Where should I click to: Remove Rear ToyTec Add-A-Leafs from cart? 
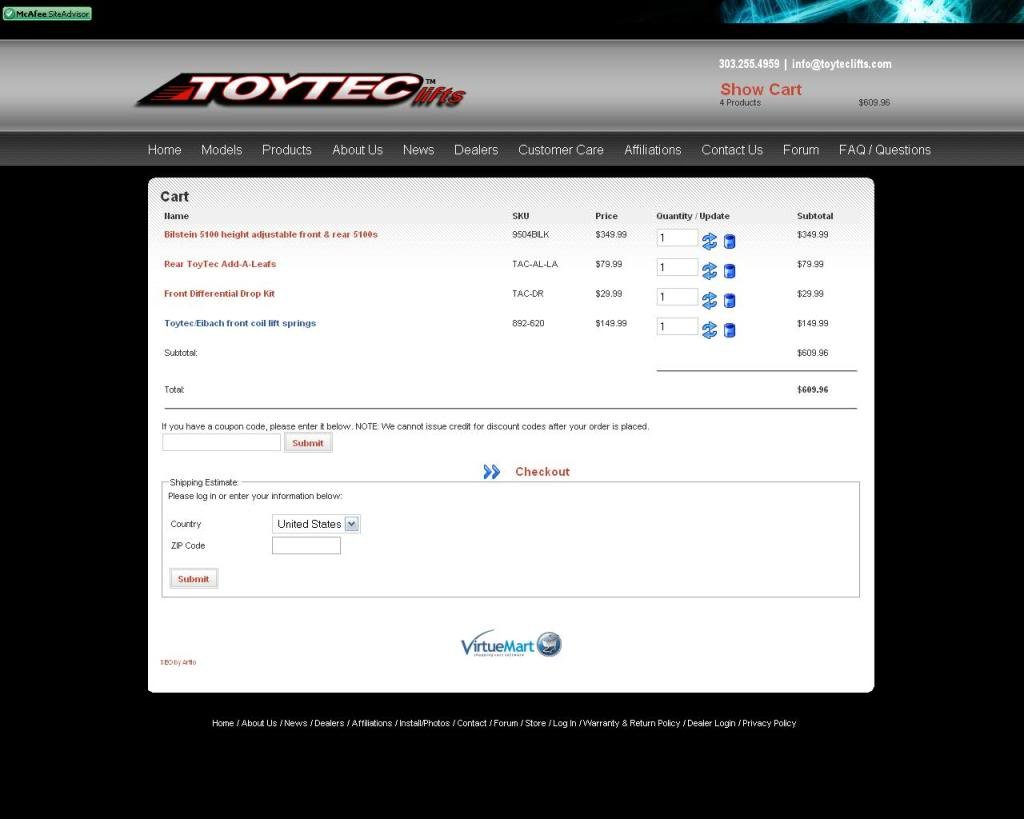click(729, 271)
